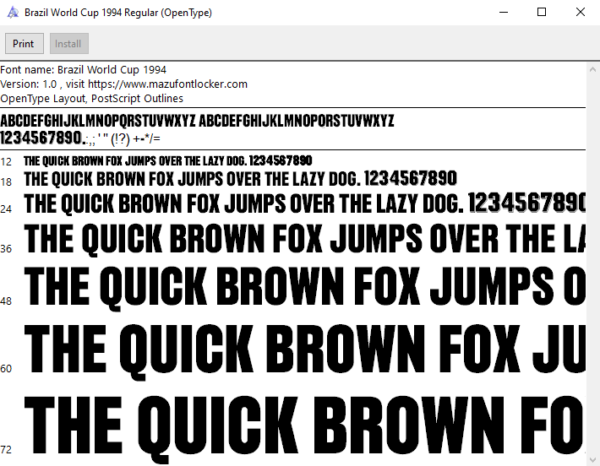Click the "60" size label
Screen dimensions: 600x466
pyautogui.click(x=6, y=368)
